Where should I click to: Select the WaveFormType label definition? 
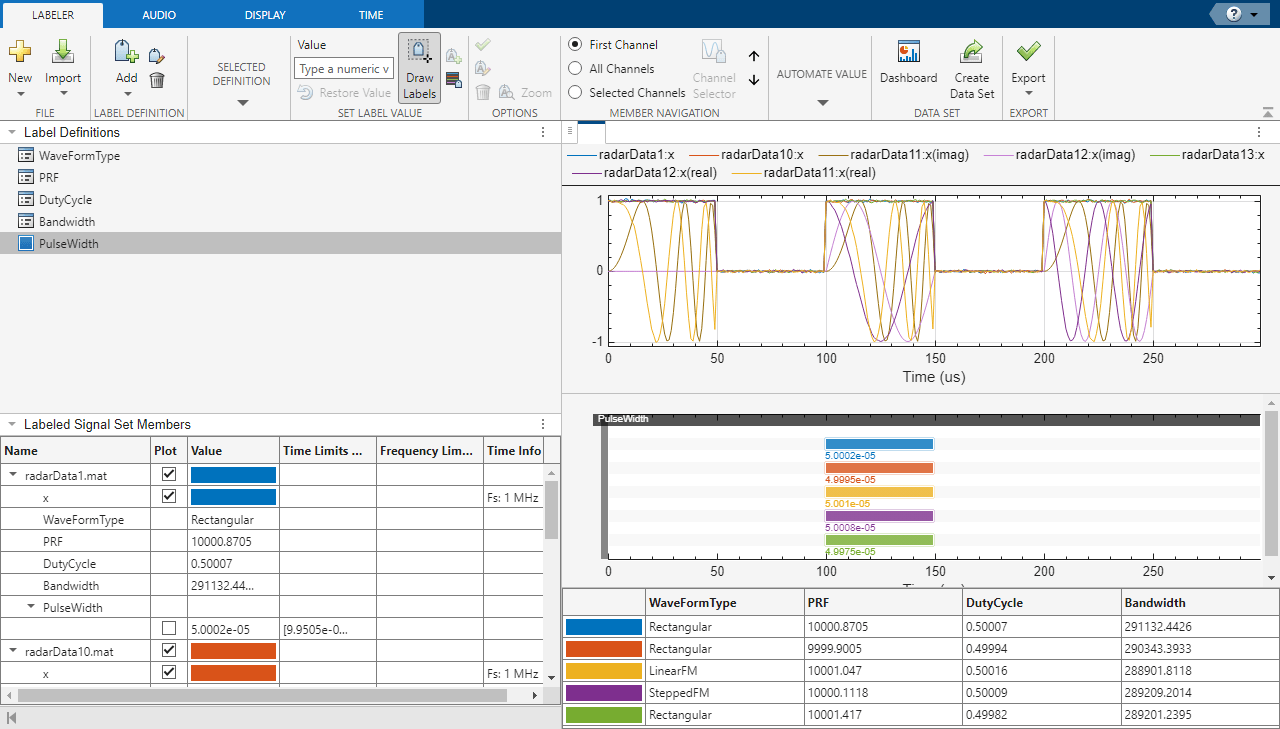point(80,156)
